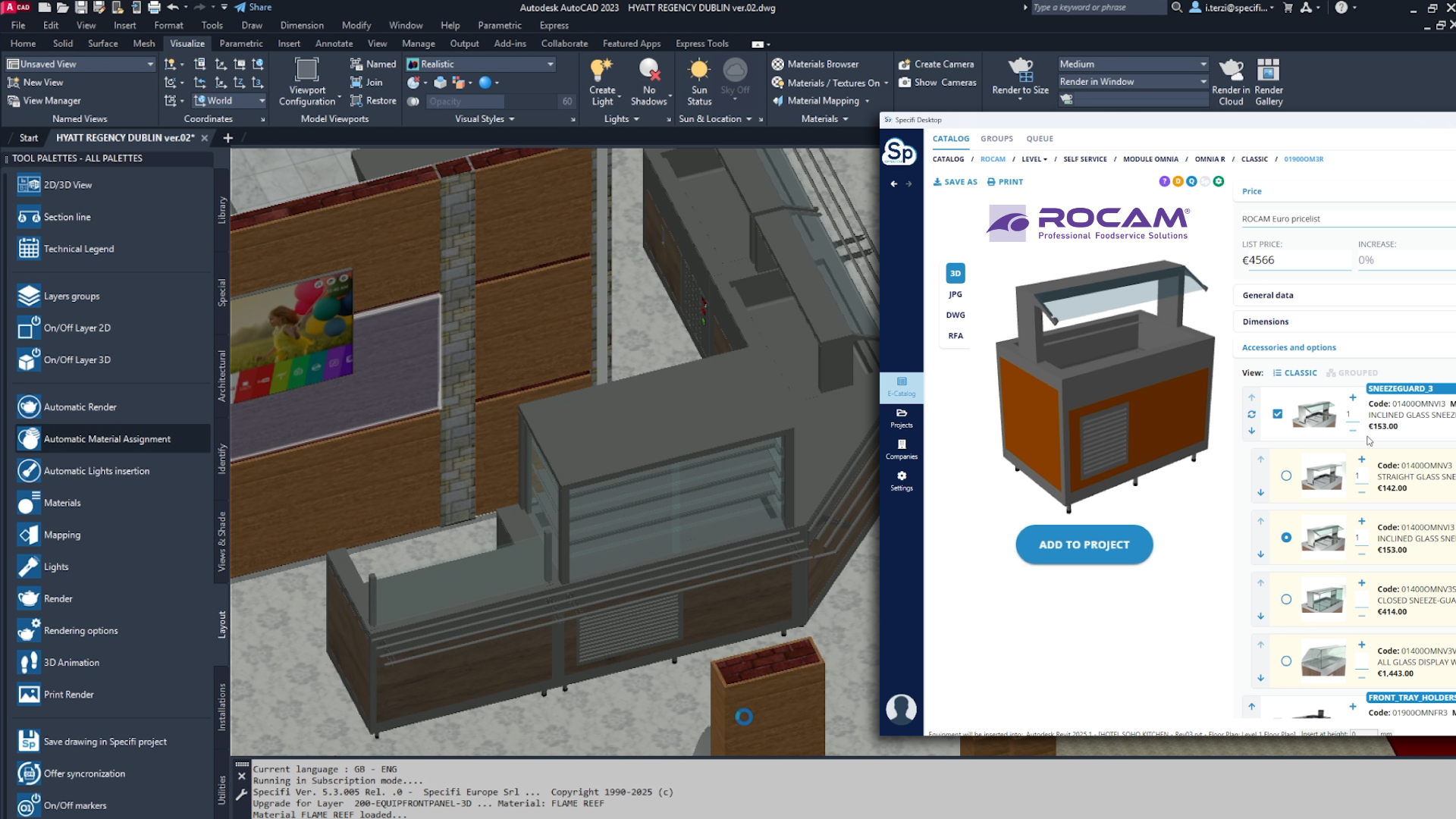Uncheck the SNEEZEGUARD_3 checkbox
This screenshot has height=819, width=1456.
tap(1278, 414)
